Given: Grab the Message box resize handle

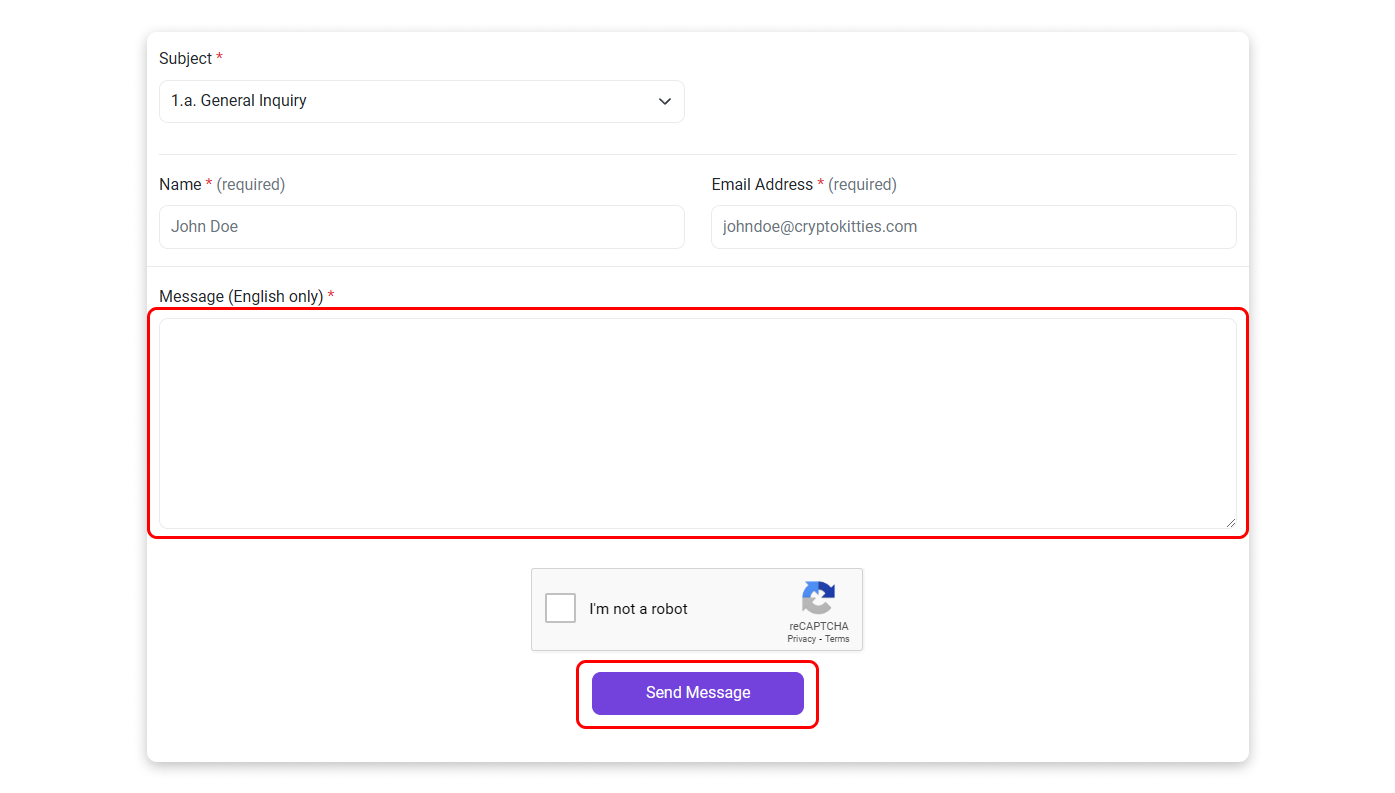Looking at the screenshot, I should 1230,522.
